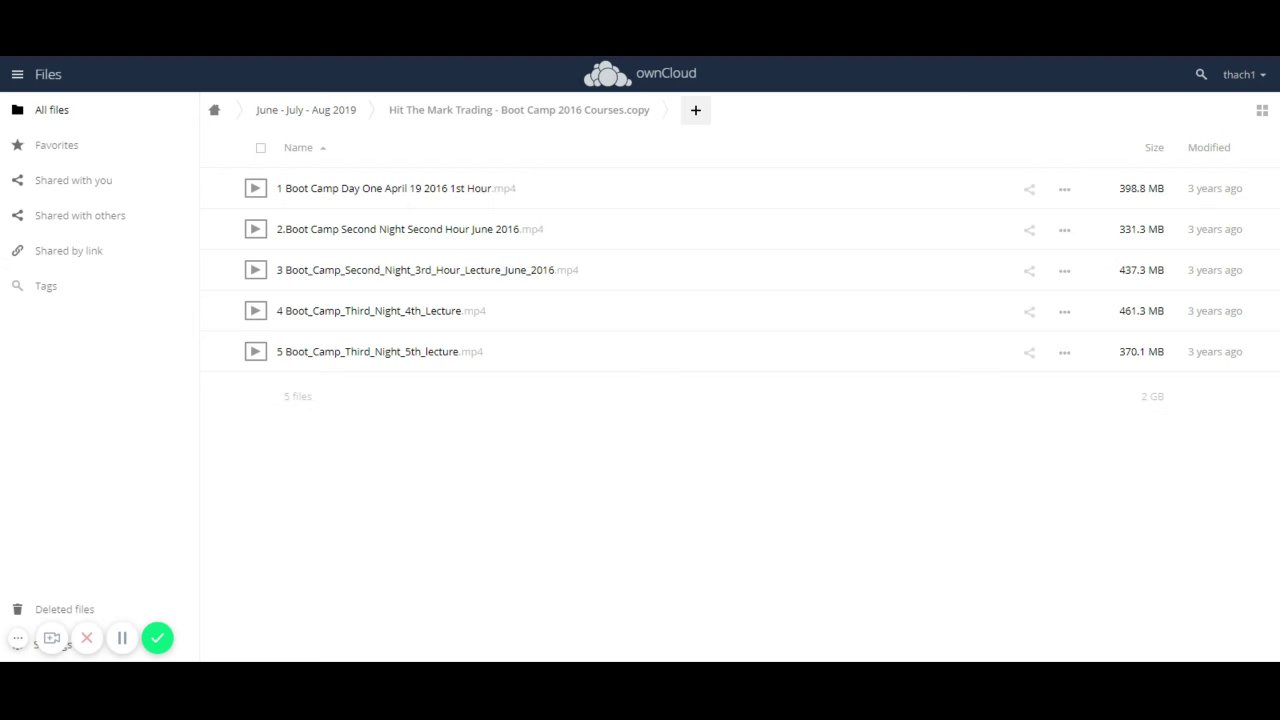This screenshot has height=720, width=1280.
Task: Sort files by Modified column
Action: tap(1209, 147)
